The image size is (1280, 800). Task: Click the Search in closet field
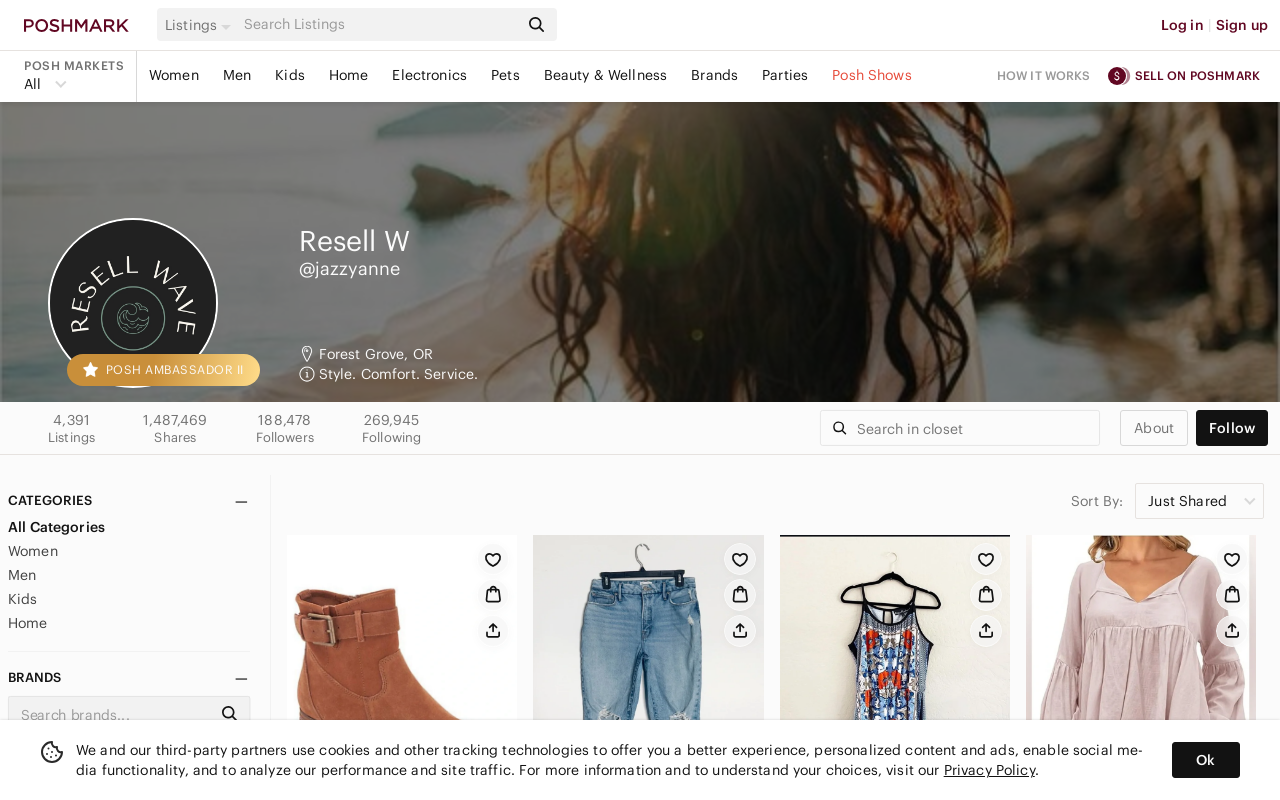coord(960,428)
